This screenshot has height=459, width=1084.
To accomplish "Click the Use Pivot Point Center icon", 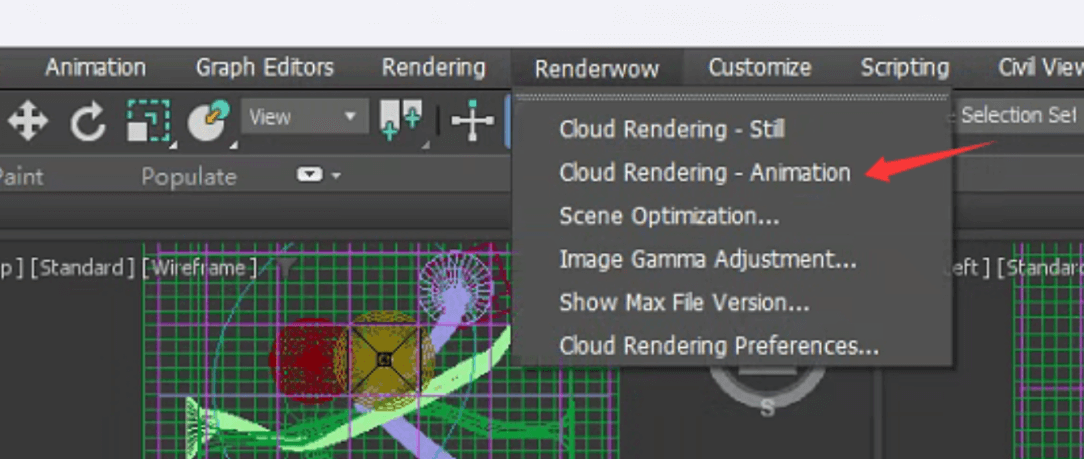I will 402,120.
